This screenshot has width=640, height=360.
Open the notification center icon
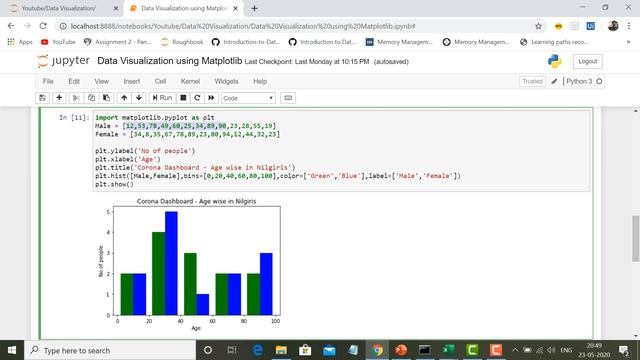(x=624, y=350)
